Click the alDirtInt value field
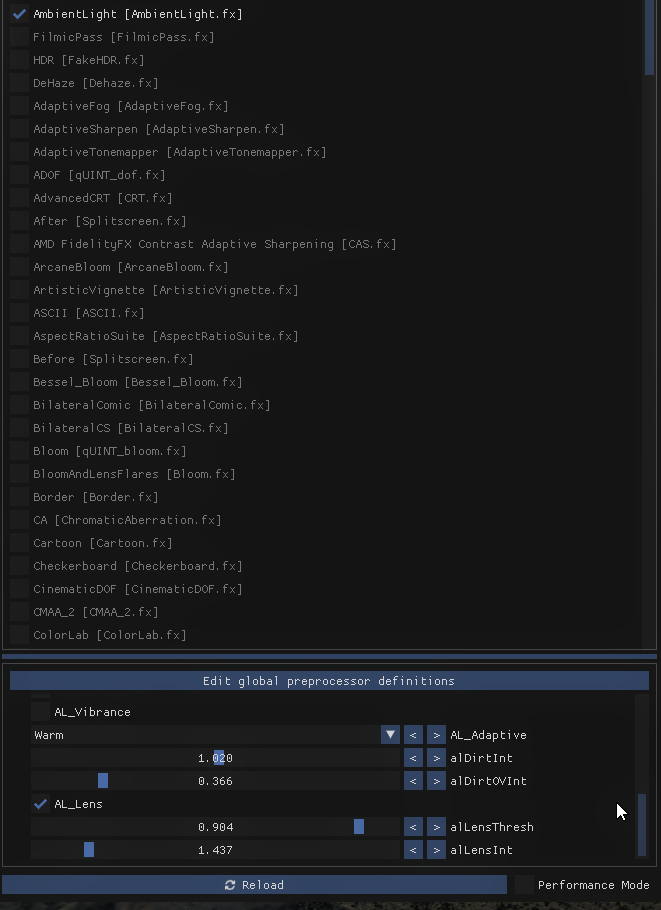The height and width of the screenshot is (910, 661). tap(215, 758)
